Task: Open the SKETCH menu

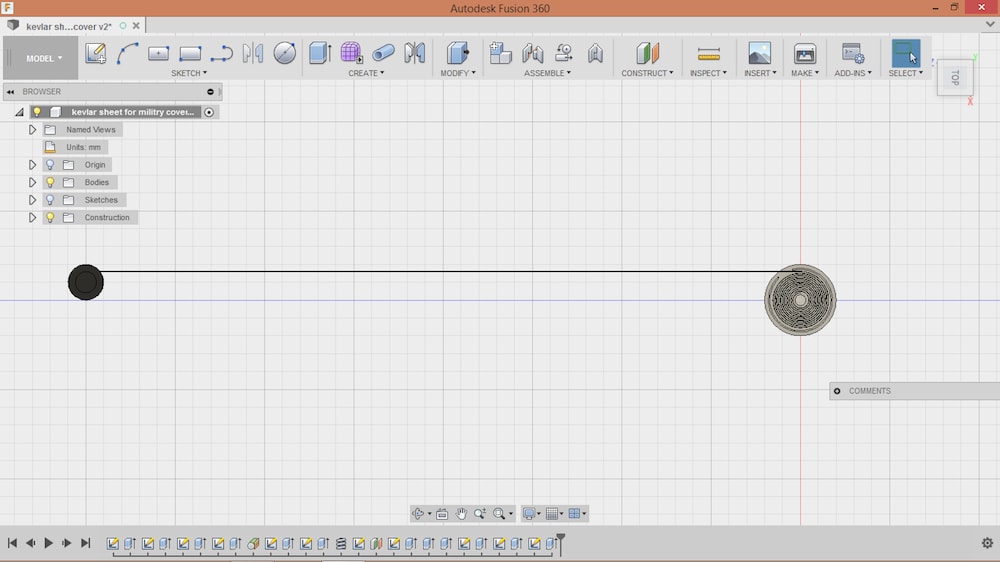Action: [189, 73]
